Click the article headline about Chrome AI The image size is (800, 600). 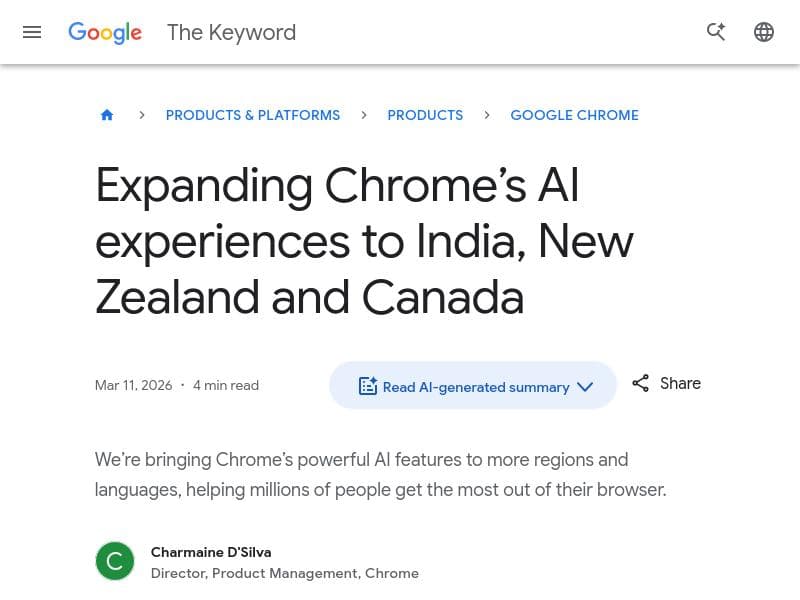coord(363,240)
